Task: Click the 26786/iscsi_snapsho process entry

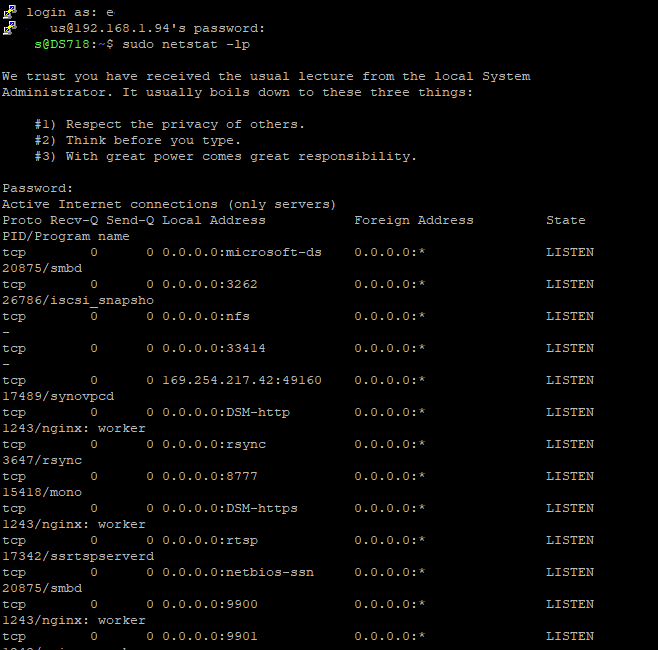Action: pyautogui.click(x=78, y=300)
